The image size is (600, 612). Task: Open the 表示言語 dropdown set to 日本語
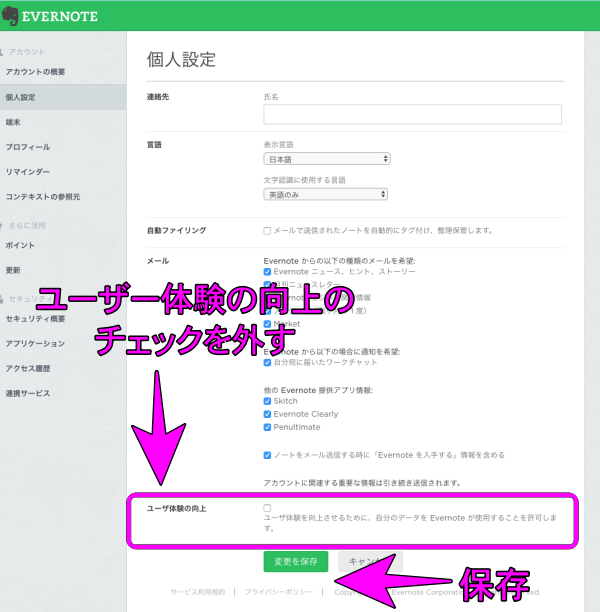pyautogui.click(x=327, y=159)
